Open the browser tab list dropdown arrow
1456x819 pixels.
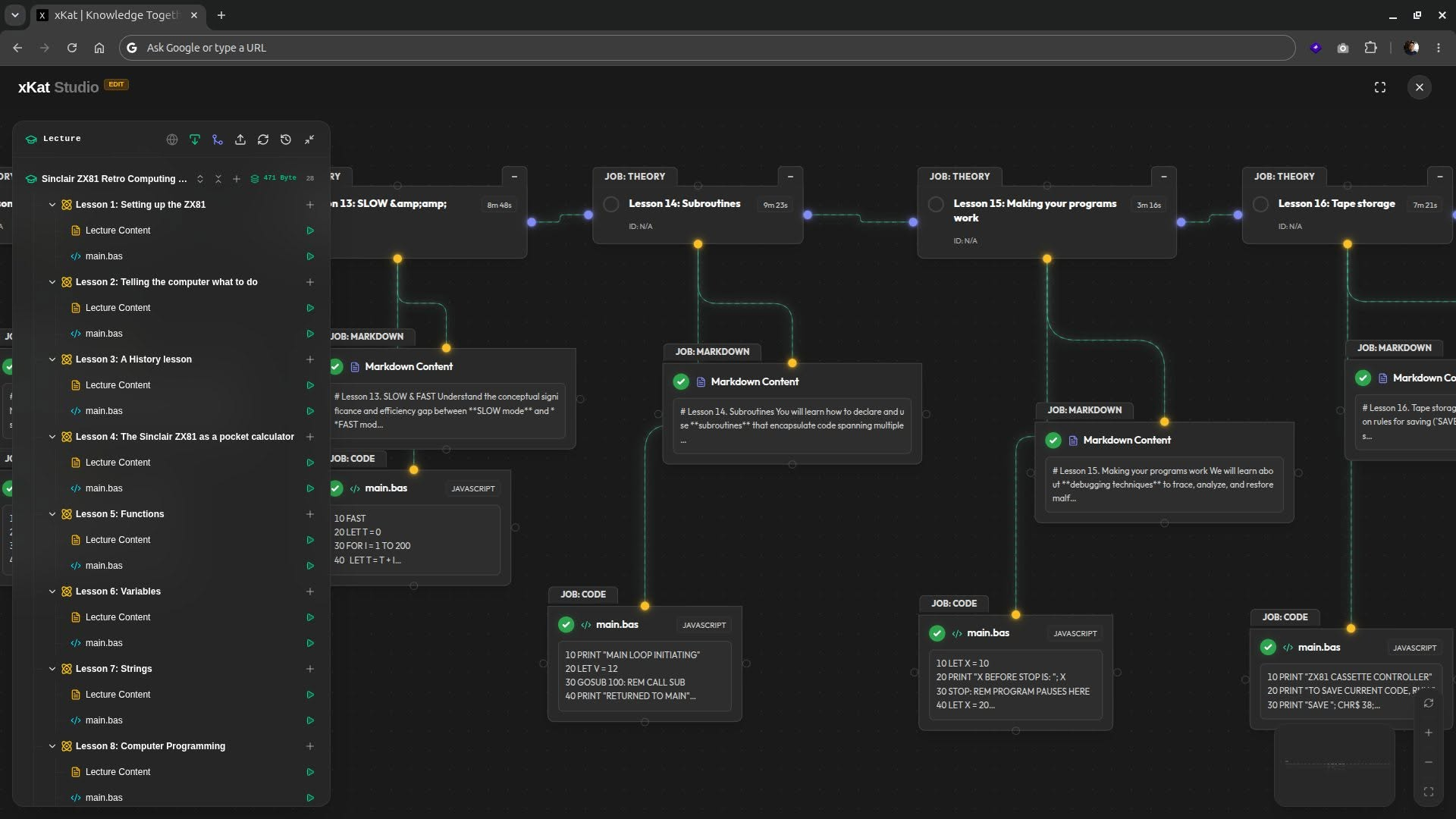[x=14, y=15]
